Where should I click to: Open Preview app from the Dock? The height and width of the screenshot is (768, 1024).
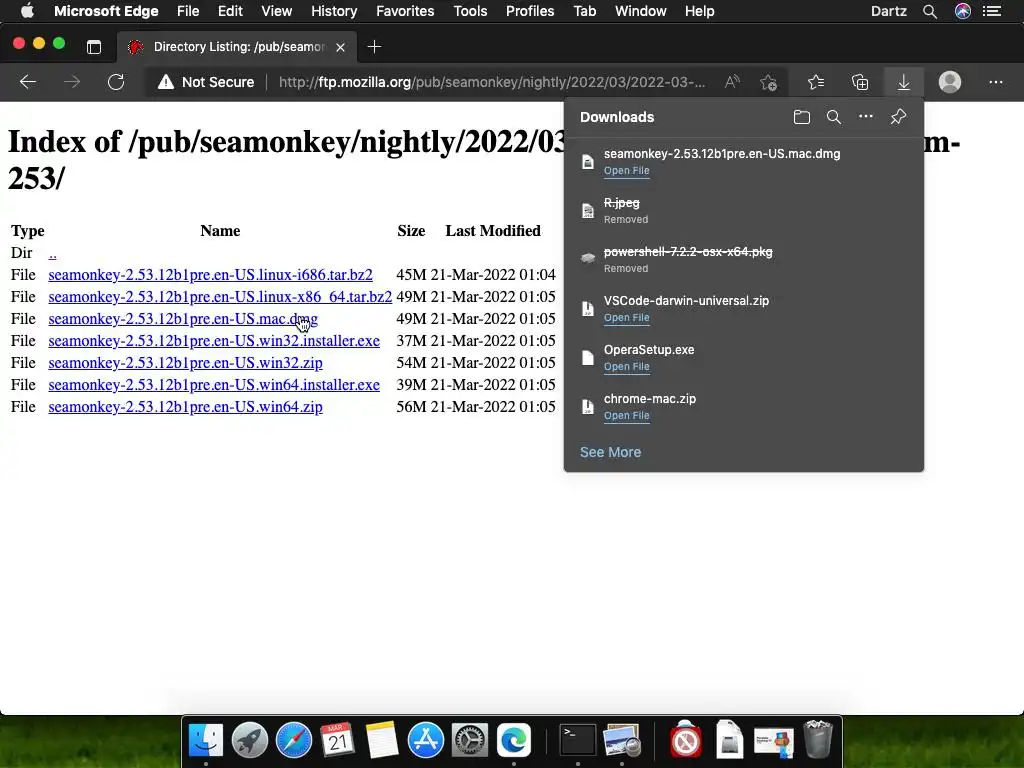[x=622, y=740]
